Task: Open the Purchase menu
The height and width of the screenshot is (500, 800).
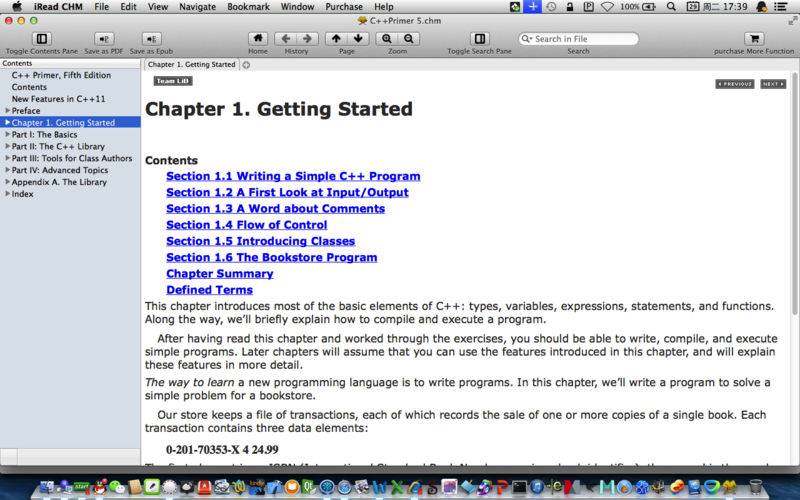Action: 344,7
